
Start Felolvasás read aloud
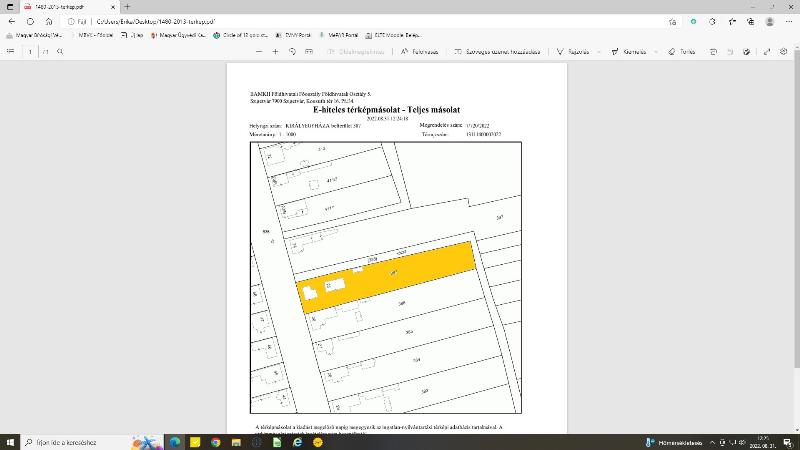419,52
